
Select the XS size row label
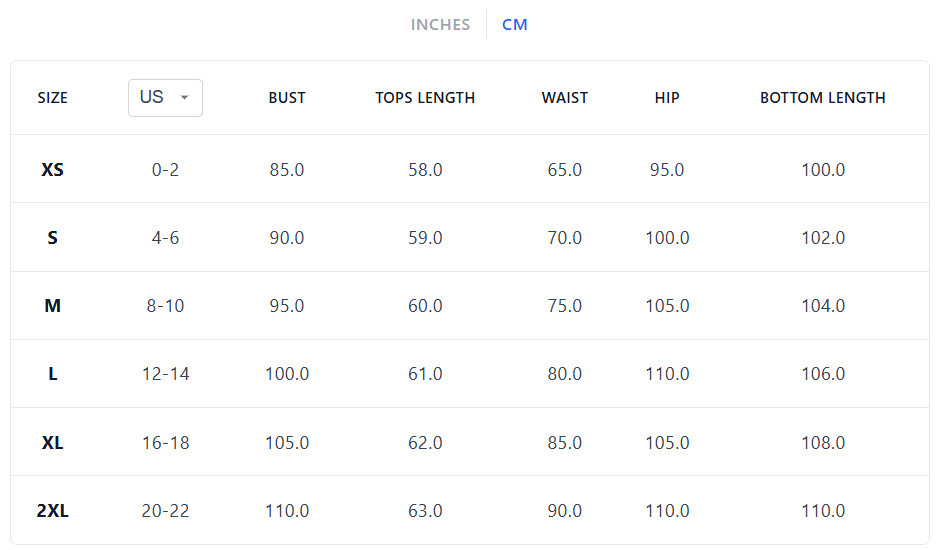(53, 170)
